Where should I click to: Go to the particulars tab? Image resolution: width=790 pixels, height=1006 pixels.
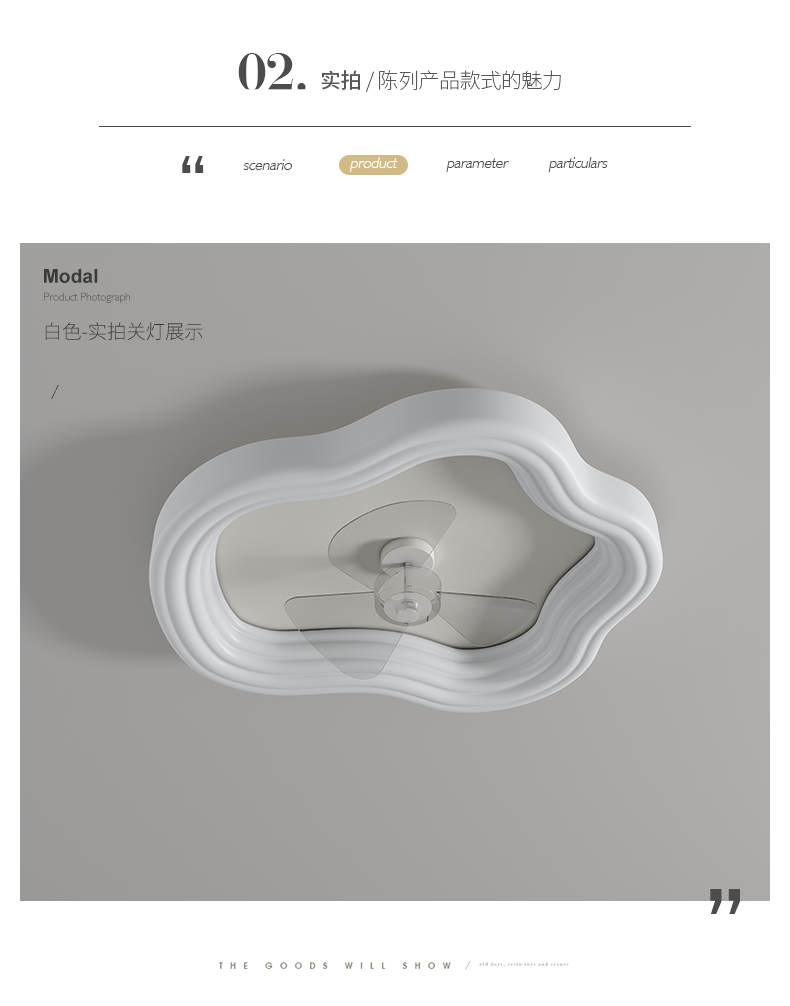[x=578, y=164]
